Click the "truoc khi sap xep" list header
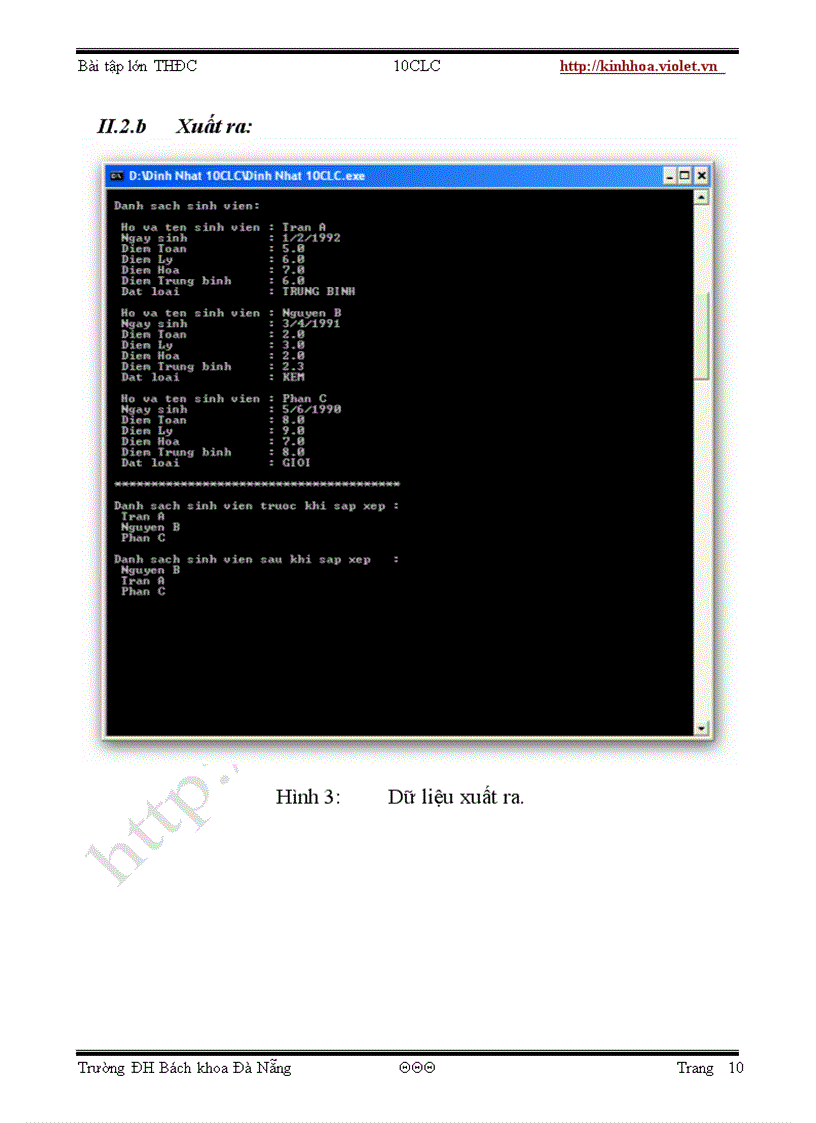The image size is (816, 1123). pyautogui.click(x=256, y=506)
